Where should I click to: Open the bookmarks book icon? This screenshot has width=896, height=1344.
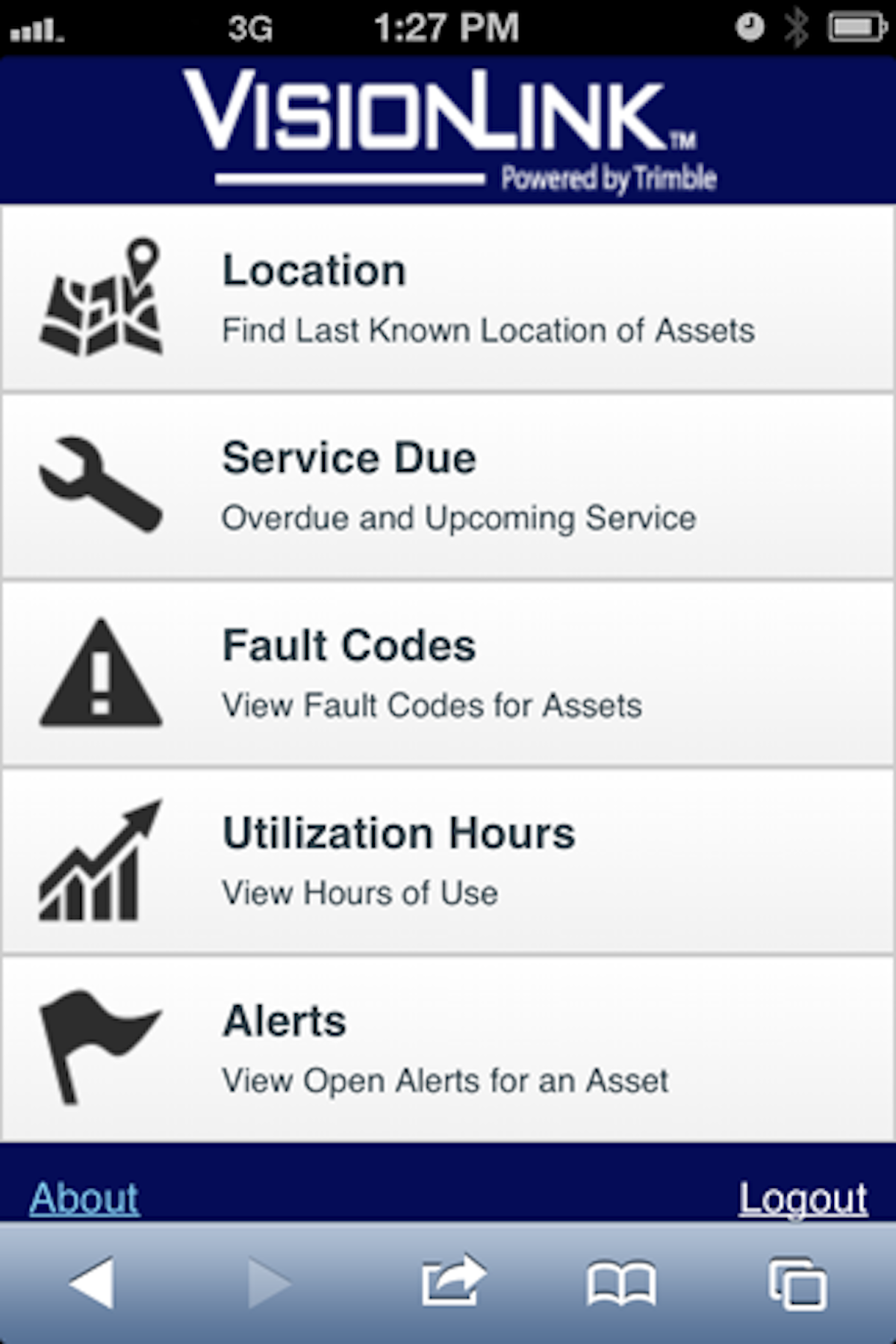pyautogui.click(x=621, y=1283)
